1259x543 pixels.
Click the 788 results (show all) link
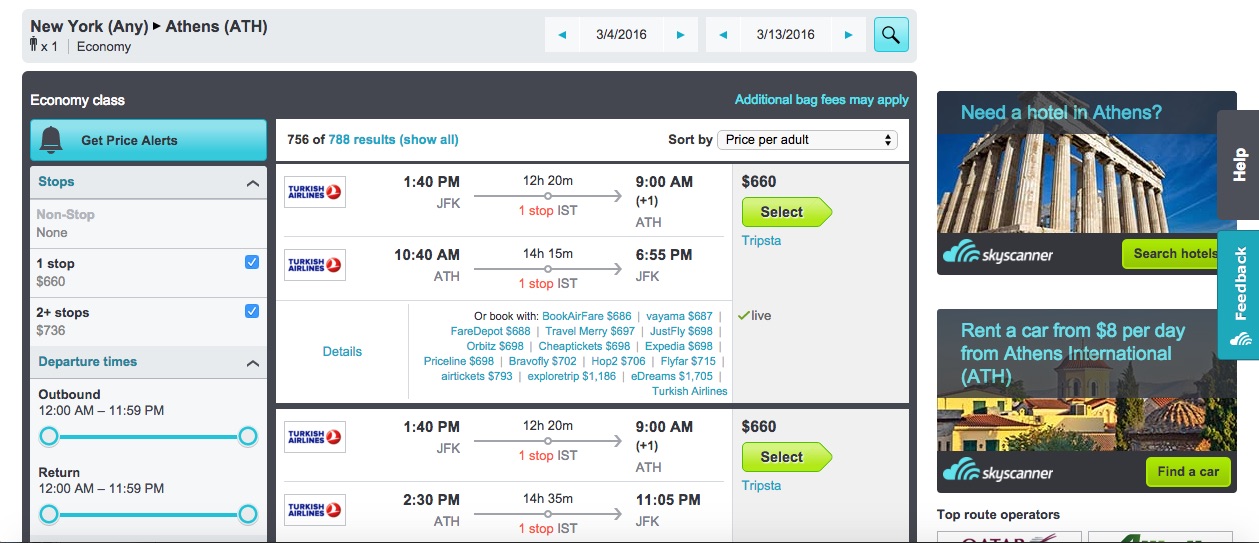(x=393, y=140)
